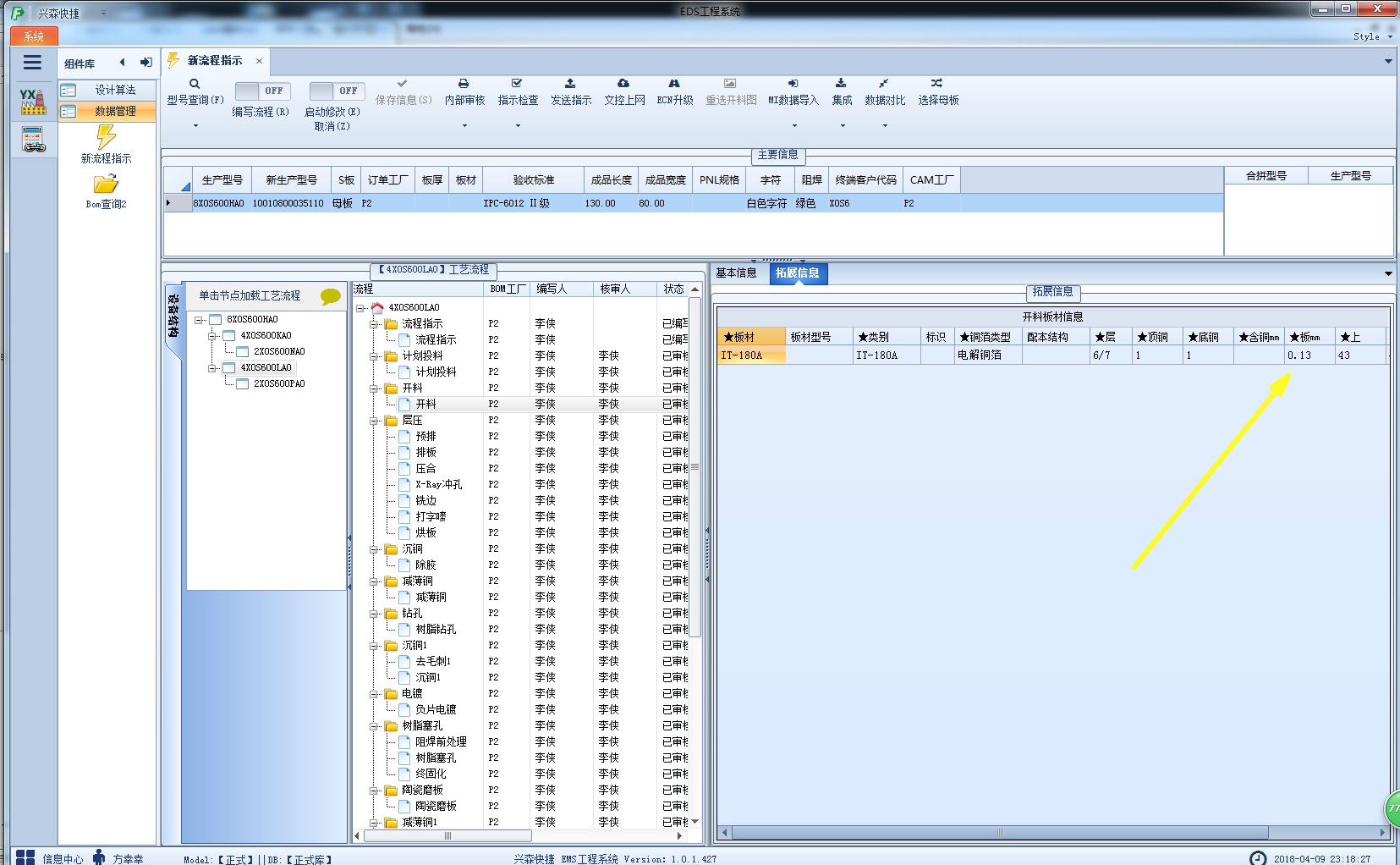Click the 电解铜箔 cell
This screenshot has height=865, width=1400.
pos(988,355)
